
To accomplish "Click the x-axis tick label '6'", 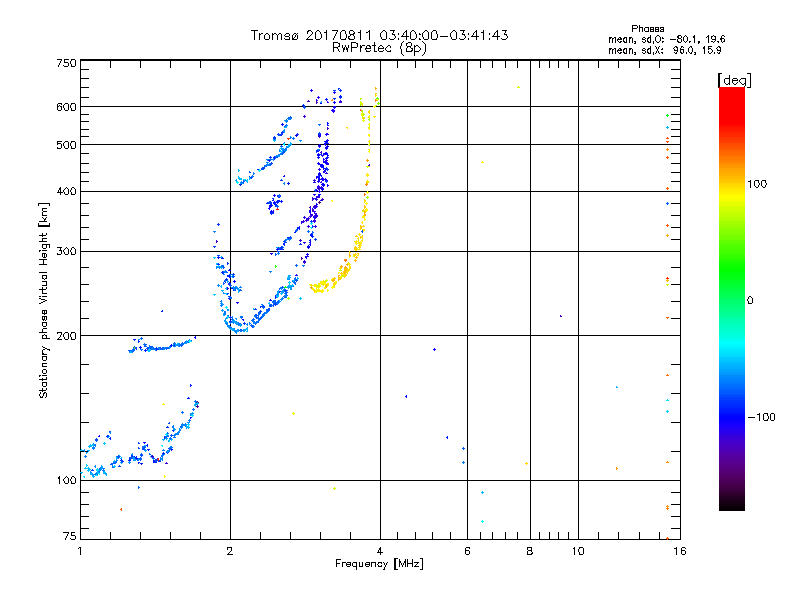I will 467,551.
